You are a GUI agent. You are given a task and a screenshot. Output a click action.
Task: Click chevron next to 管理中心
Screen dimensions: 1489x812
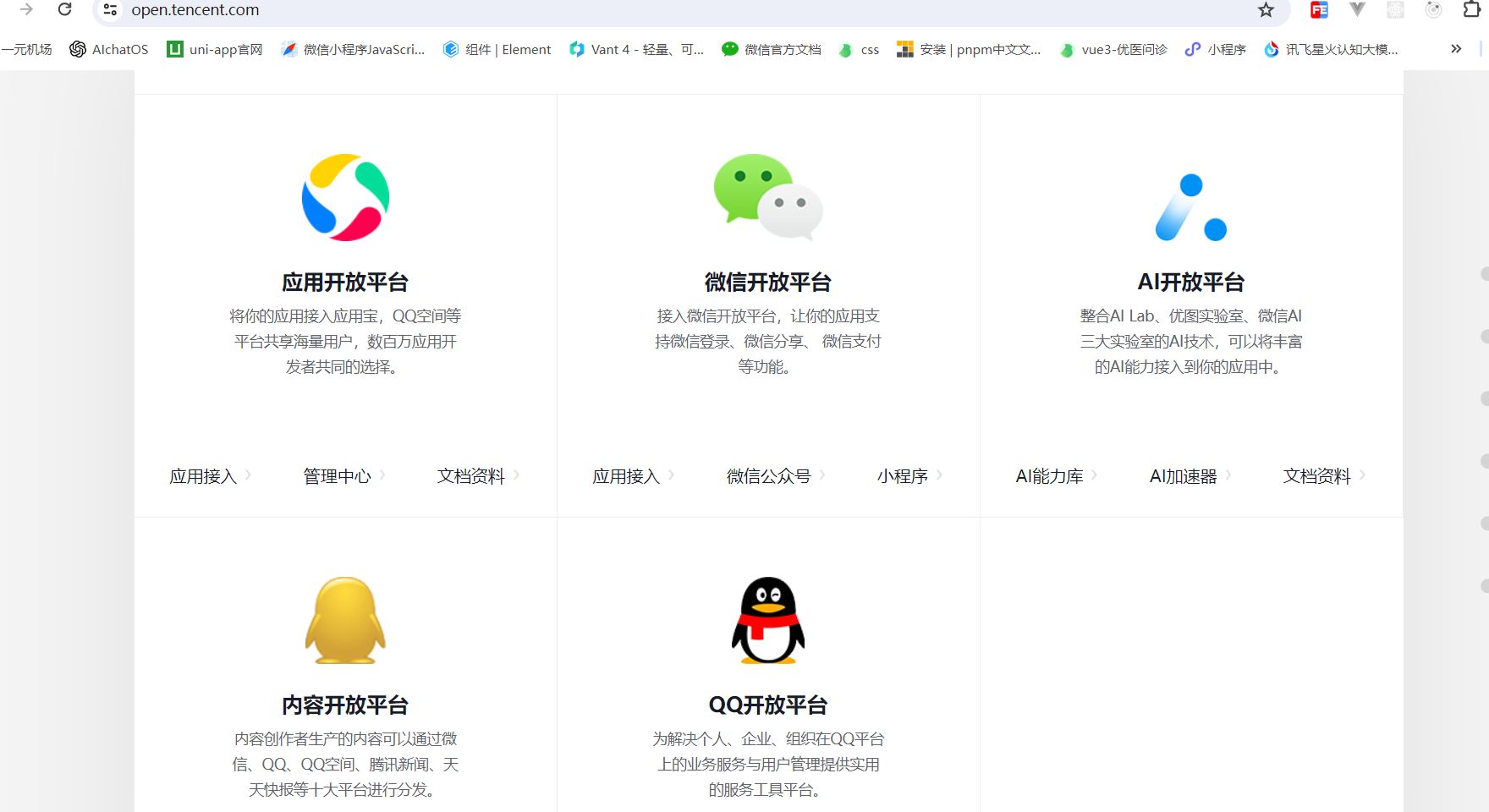(x=382, y=475)
